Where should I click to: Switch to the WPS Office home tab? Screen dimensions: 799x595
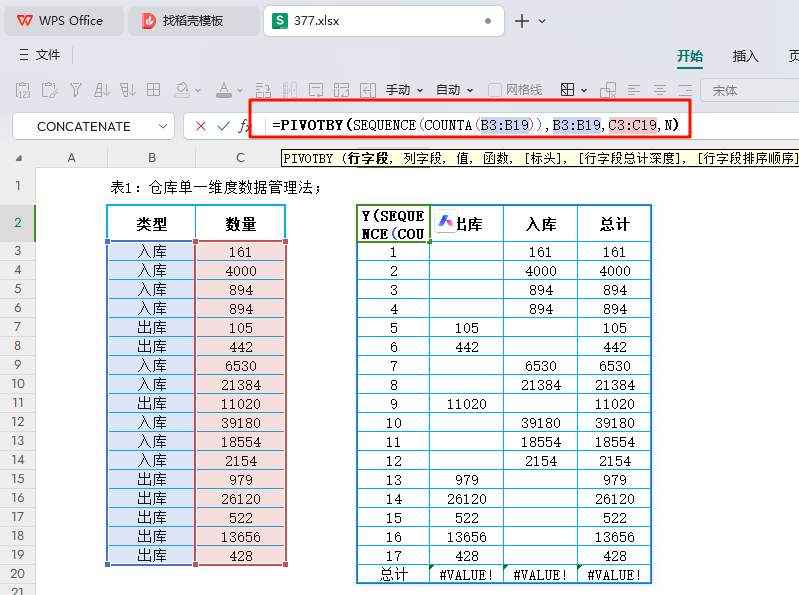63,21
